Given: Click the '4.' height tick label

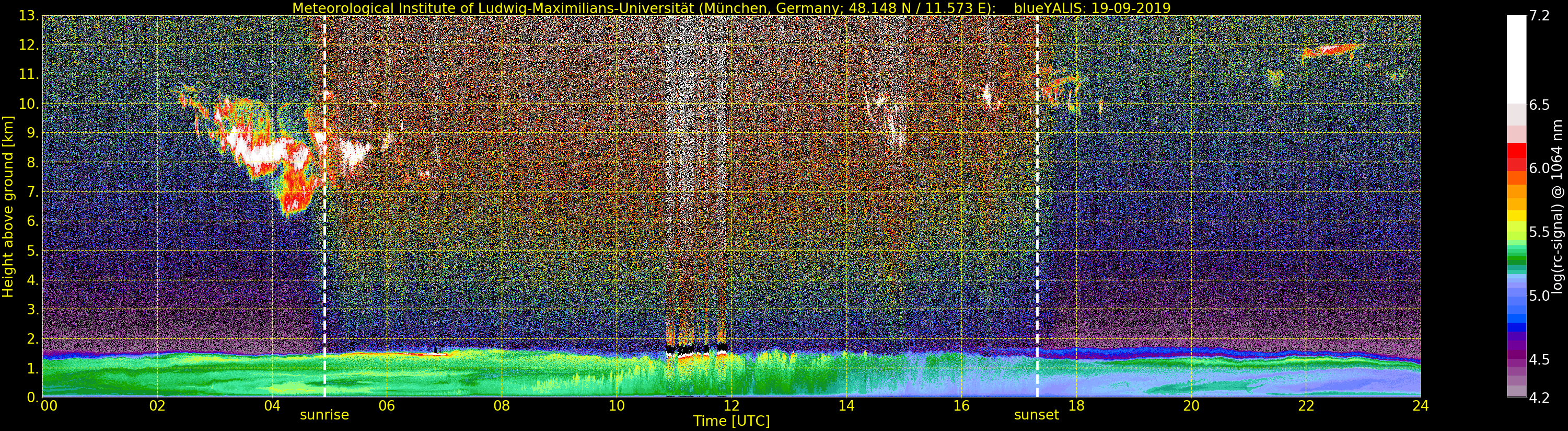Looking at the screenshot, I should [32, 280].
